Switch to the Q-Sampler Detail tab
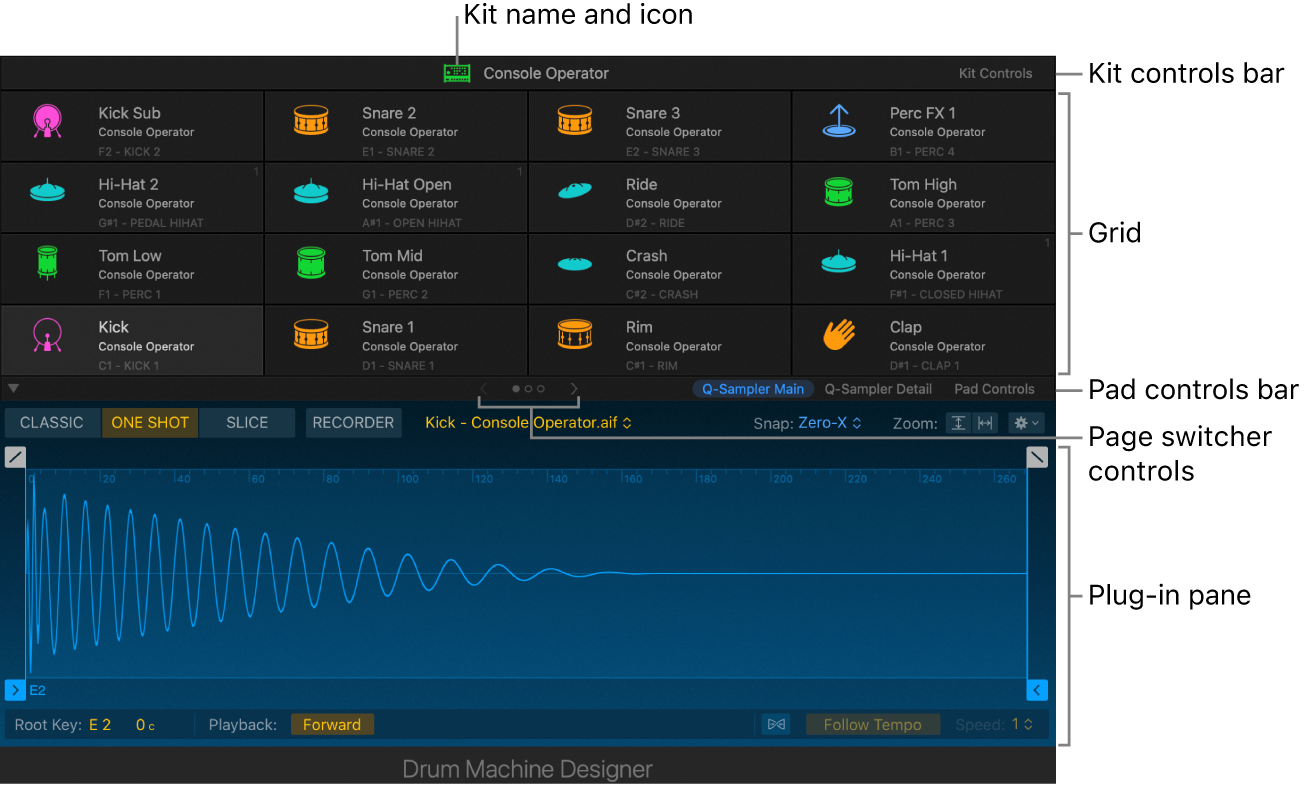The width and height of the screenshot is (1306, 786). click(x=878, y=389)
